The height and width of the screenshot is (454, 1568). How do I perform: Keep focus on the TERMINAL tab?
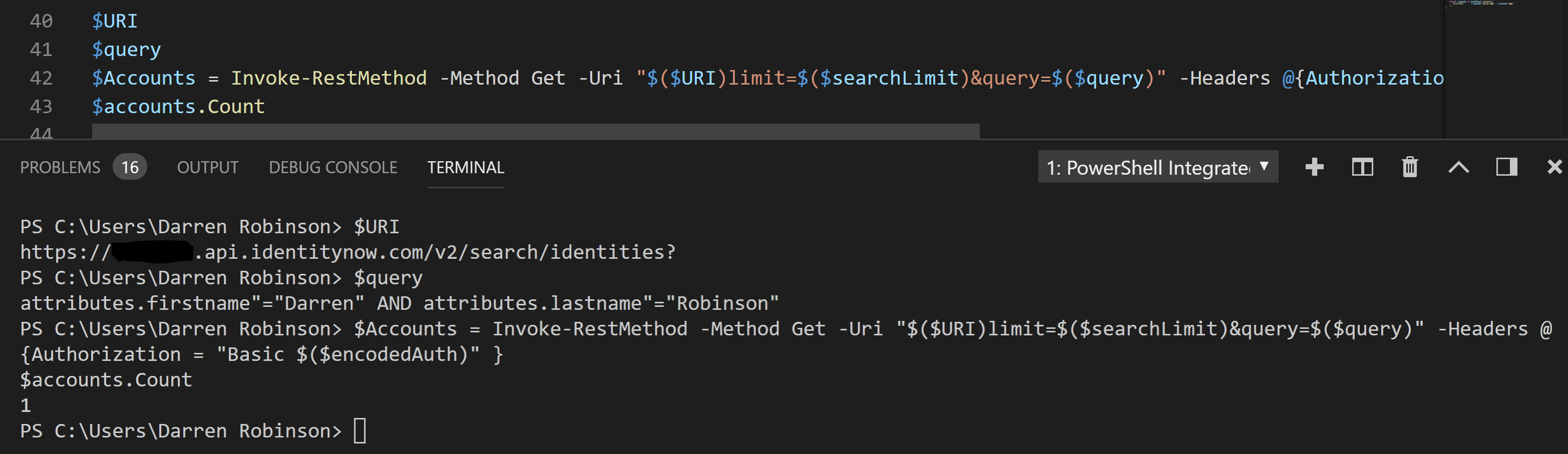pyautogui.click(x=465, y=167)
